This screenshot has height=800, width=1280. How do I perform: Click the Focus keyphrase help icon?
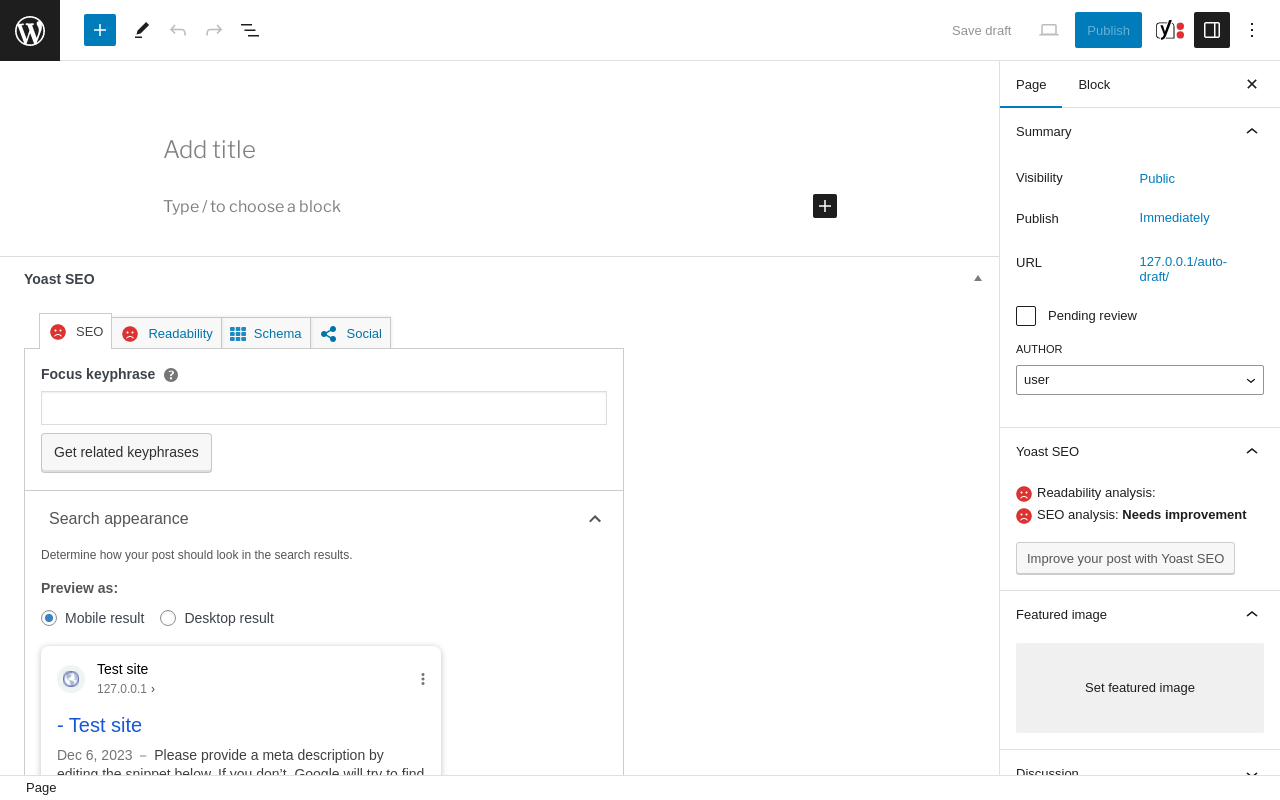click(x=171, y=375)
